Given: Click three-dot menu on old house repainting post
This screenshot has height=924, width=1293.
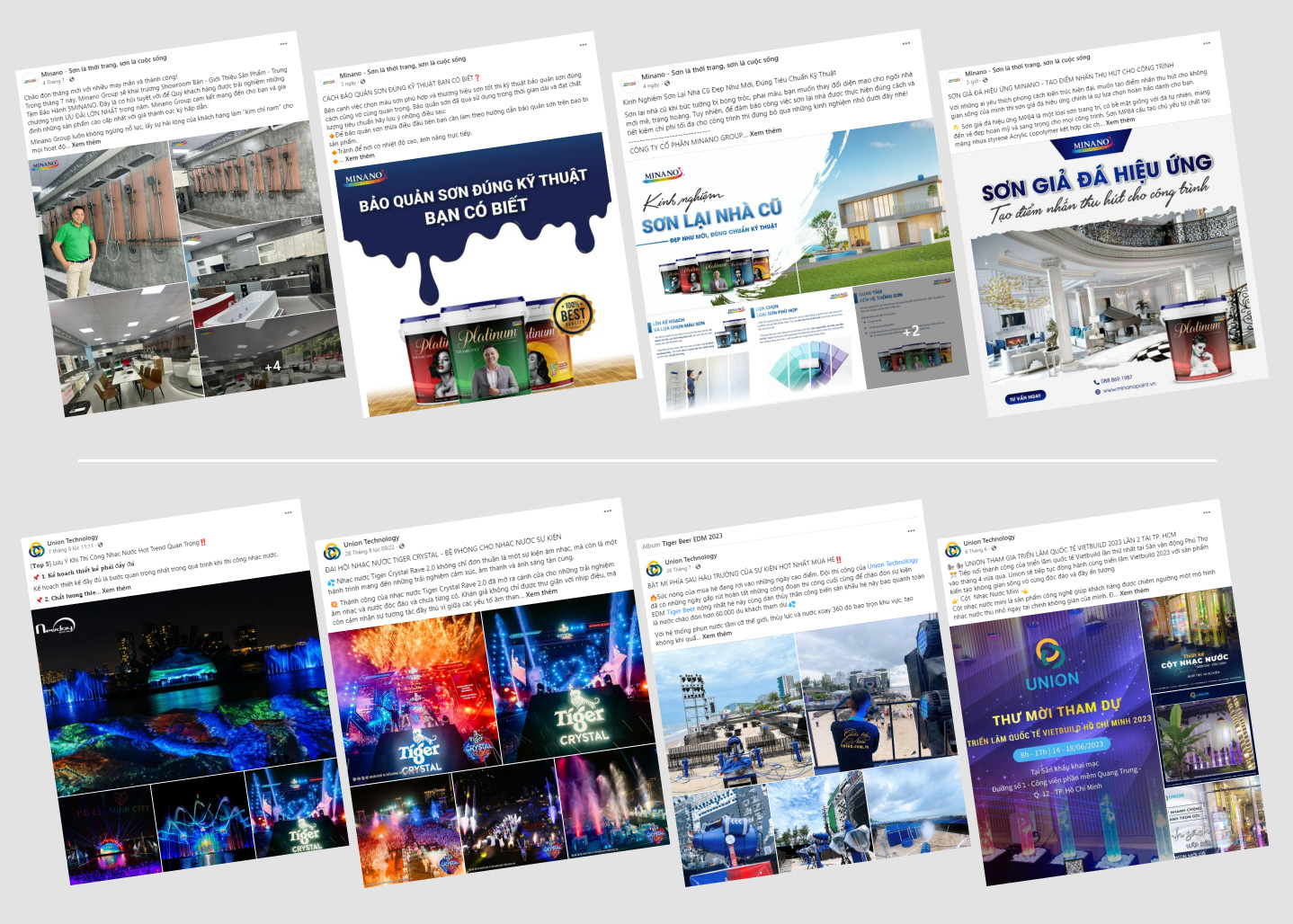Looking at the screenshot, I should click(x=905, y=43).
